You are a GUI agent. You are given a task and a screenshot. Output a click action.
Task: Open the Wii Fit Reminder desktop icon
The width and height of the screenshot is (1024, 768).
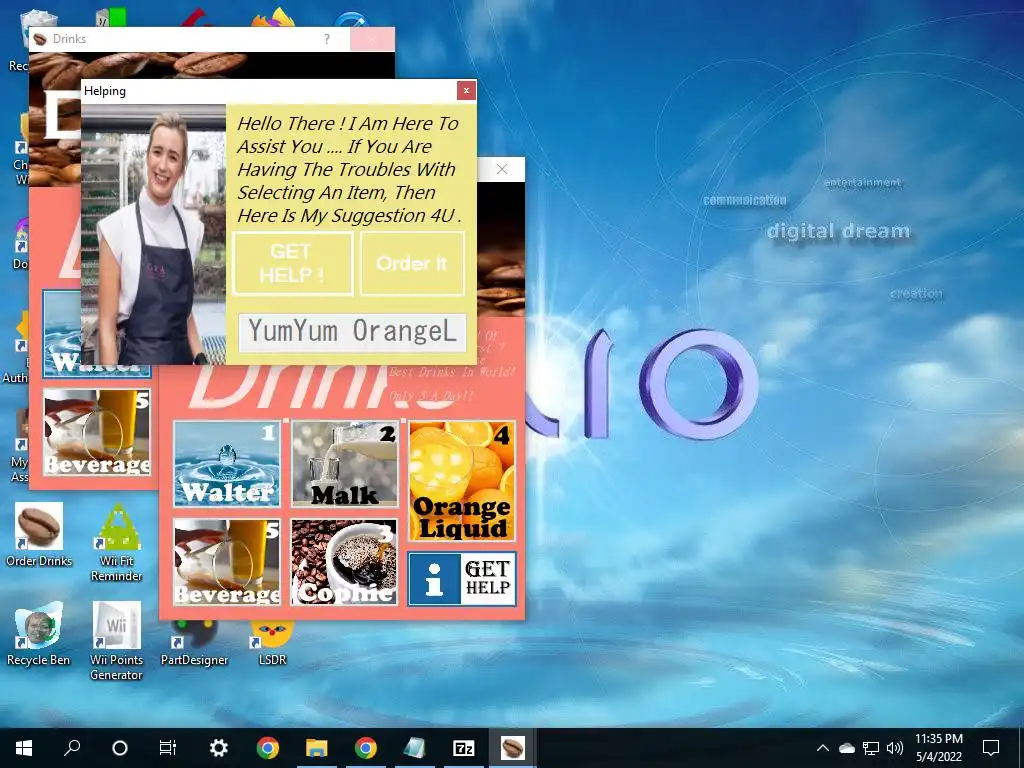[x=117, y=542]
